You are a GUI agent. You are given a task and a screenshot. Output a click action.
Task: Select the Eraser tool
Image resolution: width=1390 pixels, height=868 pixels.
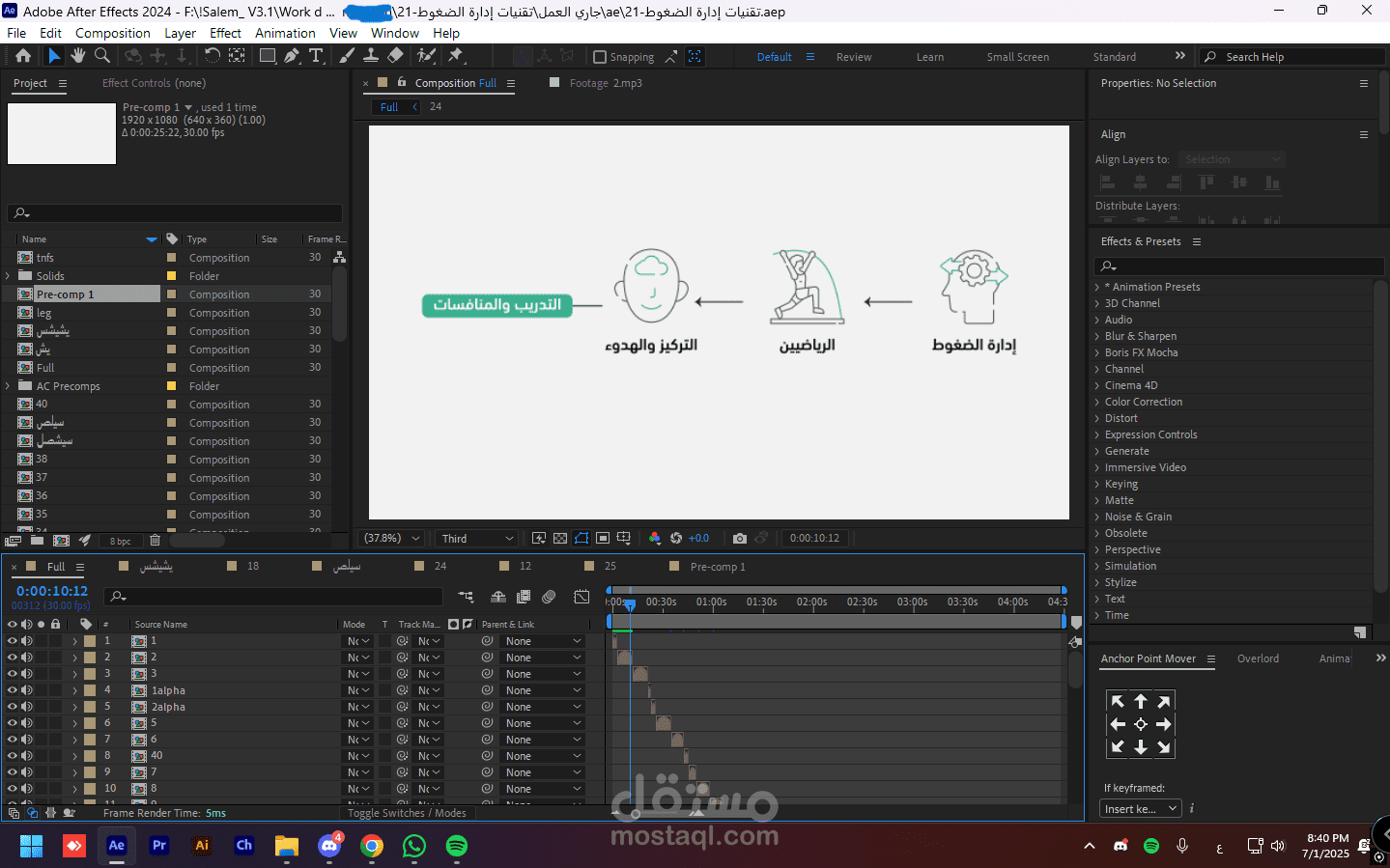point(395,56)
